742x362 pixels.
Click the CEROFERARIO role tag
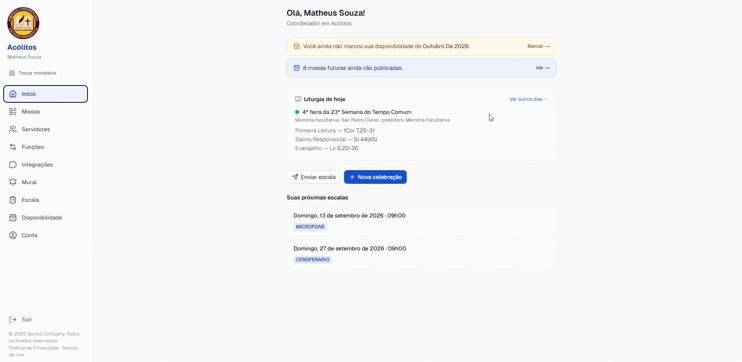pos(312,260)
